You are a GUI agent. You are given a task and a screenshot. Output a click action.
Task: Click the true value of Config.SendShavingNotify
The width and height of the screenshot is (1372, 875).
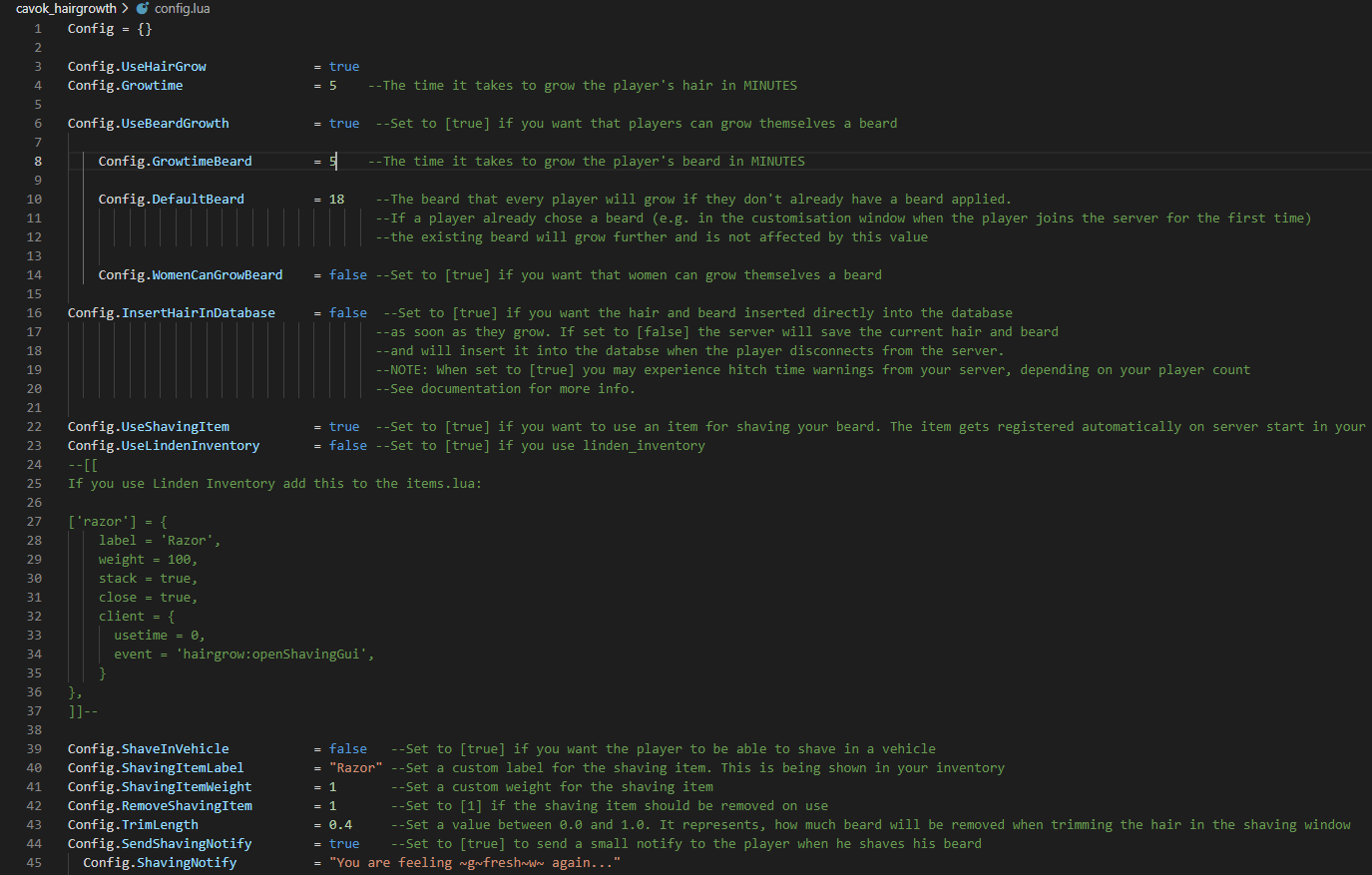[344, 843]
